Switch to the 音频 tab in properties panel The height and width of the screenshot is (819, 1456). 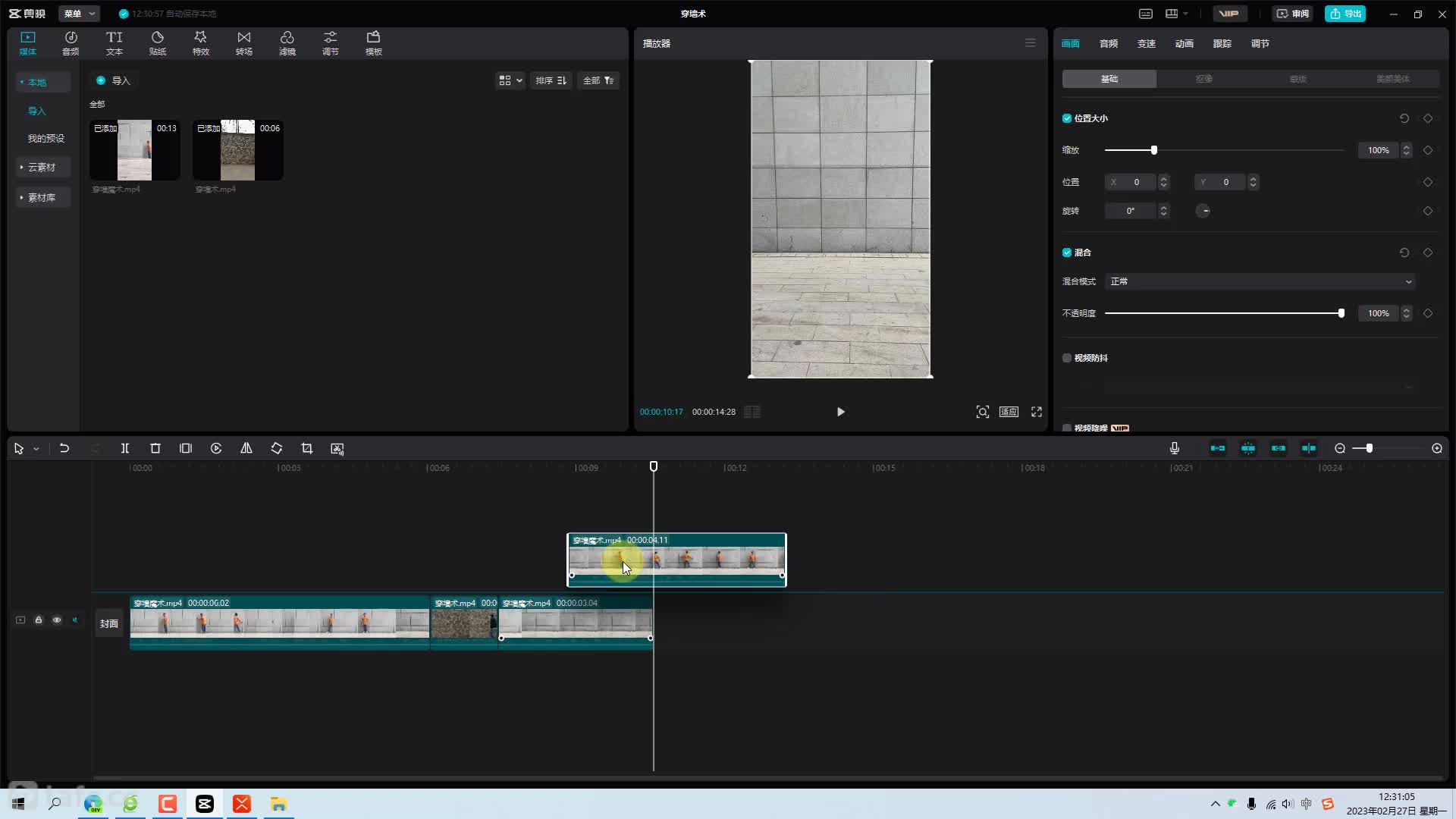pos(1109,43)
